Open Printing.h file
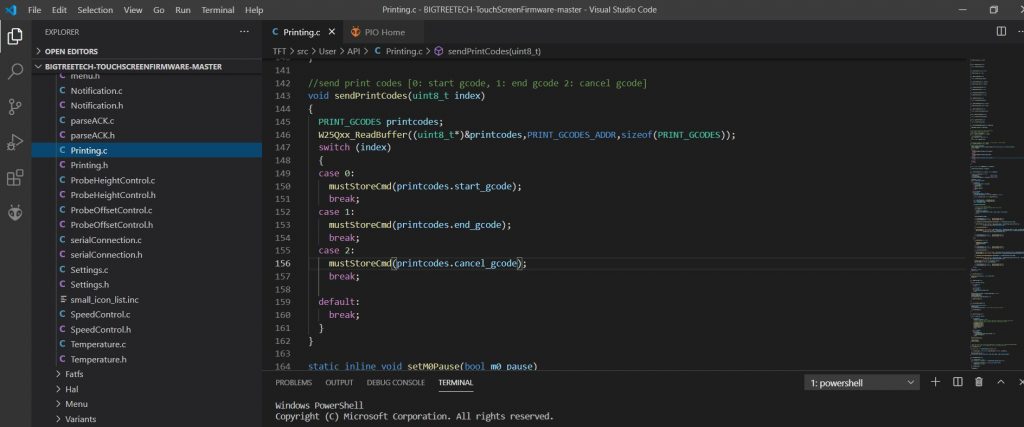Viewport: 1024px width, 427px height. (x=147, y=165)
